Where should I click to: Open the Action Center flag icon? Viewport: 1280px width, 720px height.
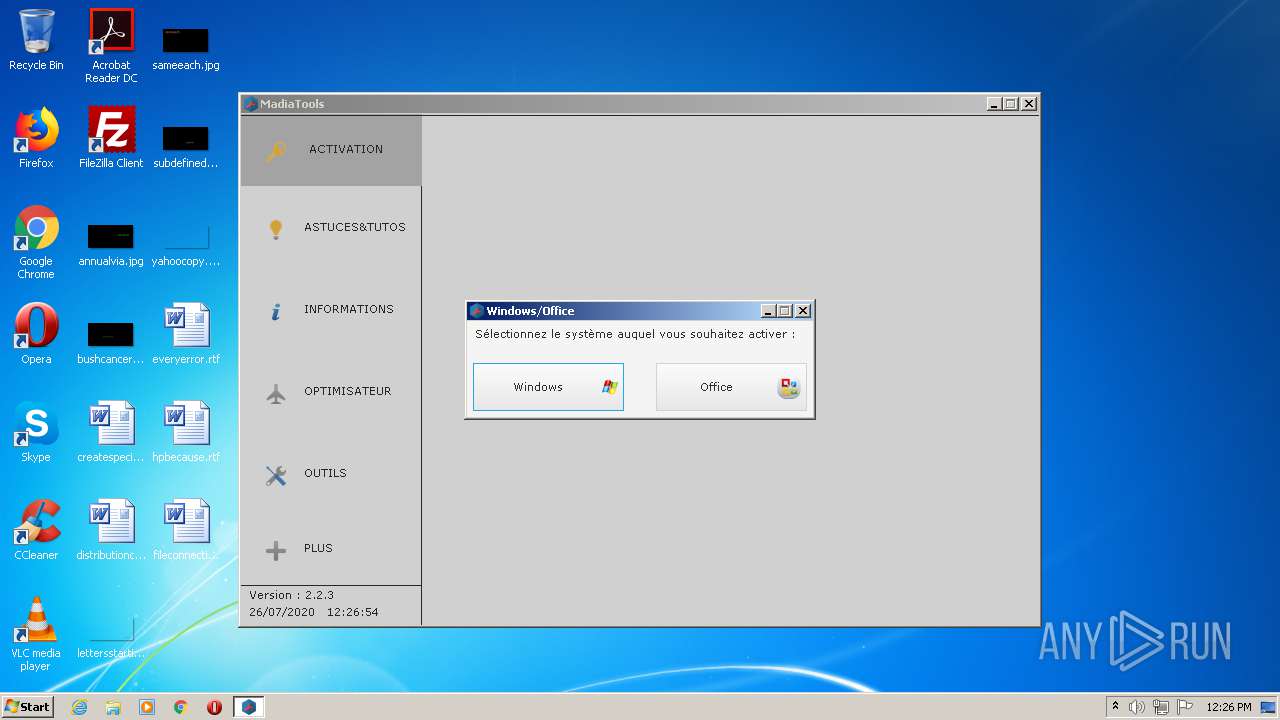tap(1185, 707)
